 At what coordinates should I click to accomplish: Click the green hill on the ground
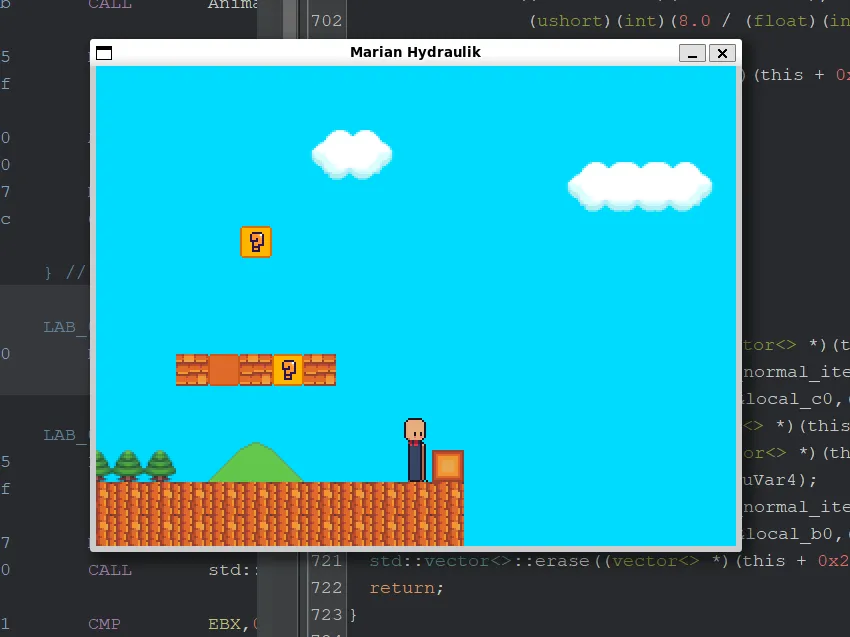point(256,466)
